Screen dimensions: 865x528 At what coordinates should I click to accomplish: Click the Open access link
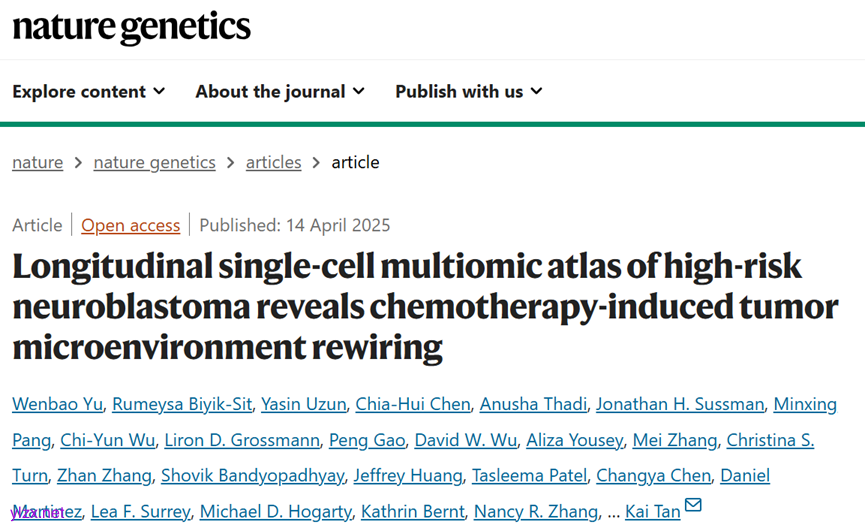click(130, 225)
